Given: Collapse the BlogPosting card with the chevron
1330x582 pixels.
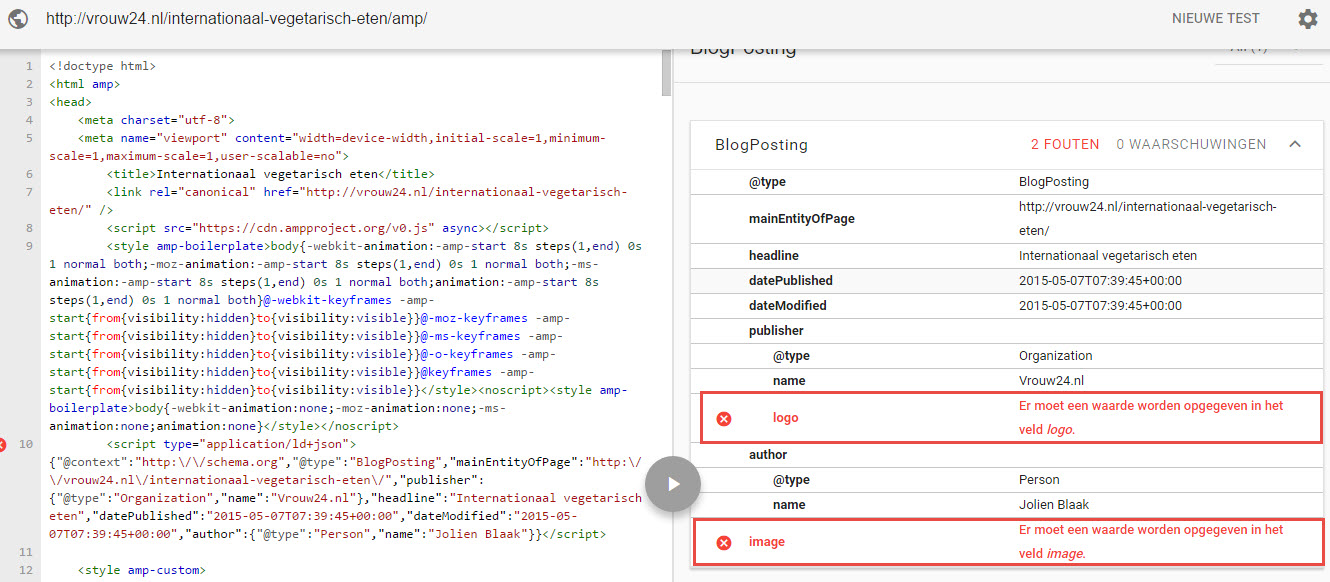Looking at the screenshot, I should point(1295,144).
